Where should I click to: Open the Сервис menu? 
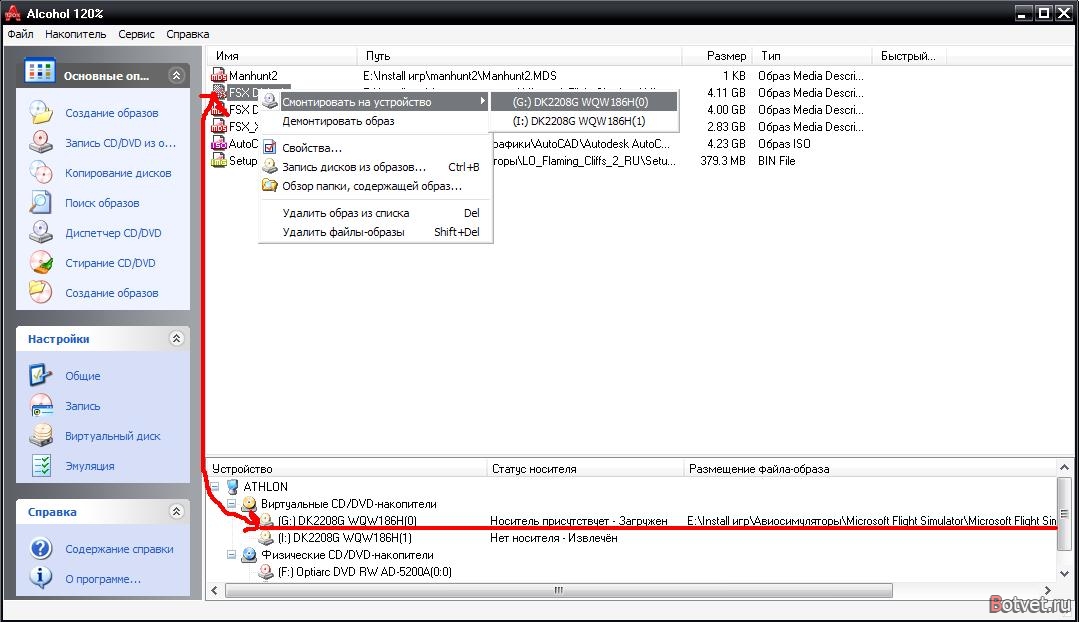136,34
